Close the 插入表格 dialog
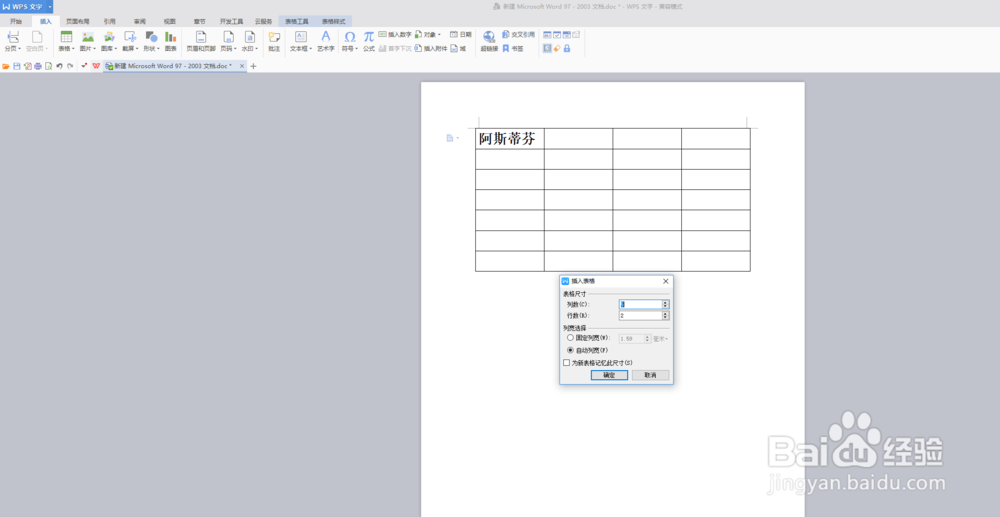 (666, 281)
